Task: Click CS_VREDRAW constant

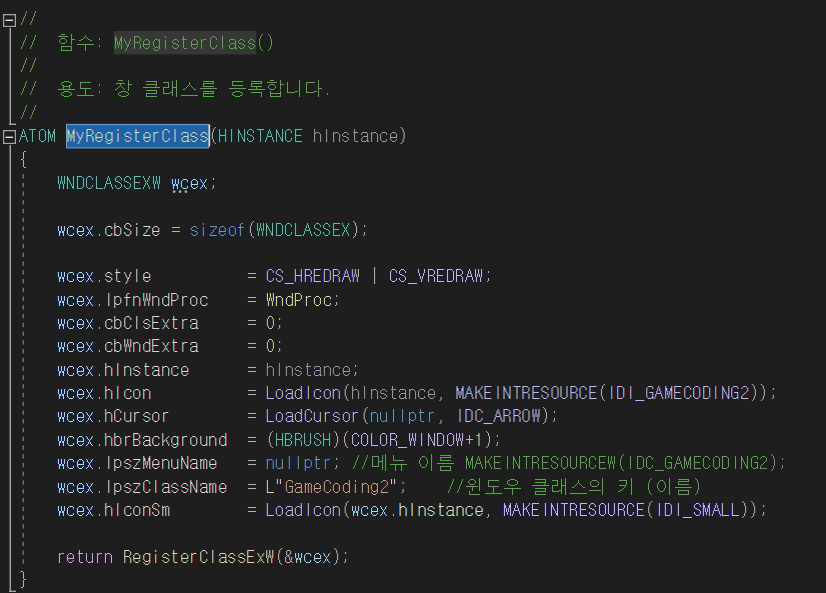Action: coord(436,276)
